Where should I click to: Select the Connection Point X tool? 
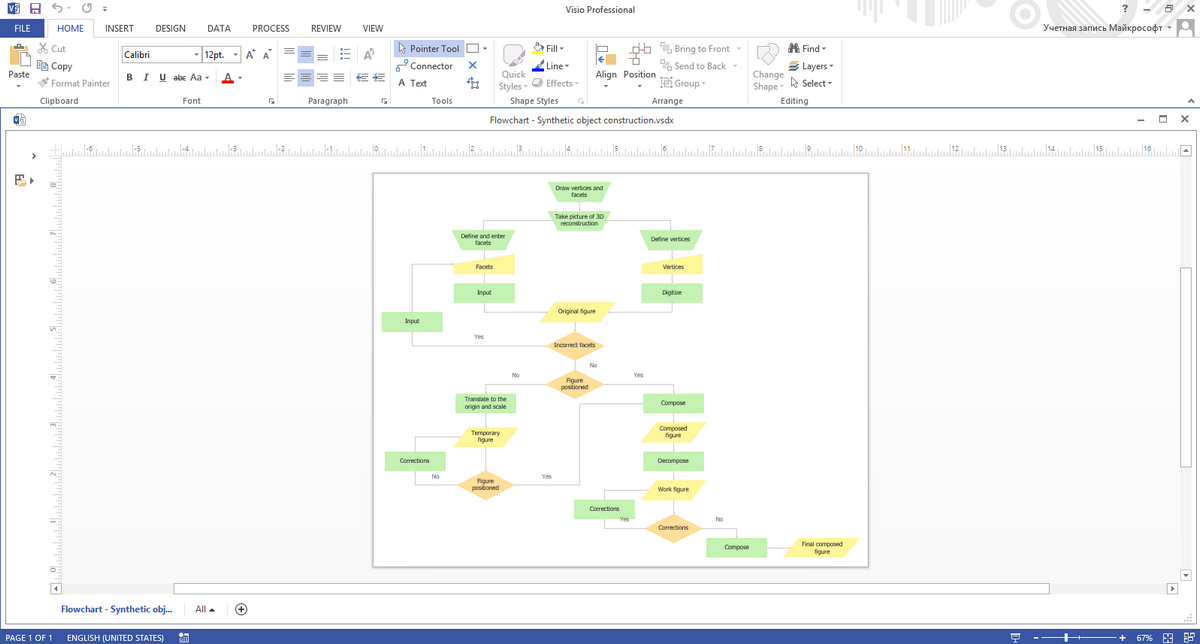[473, 66]
